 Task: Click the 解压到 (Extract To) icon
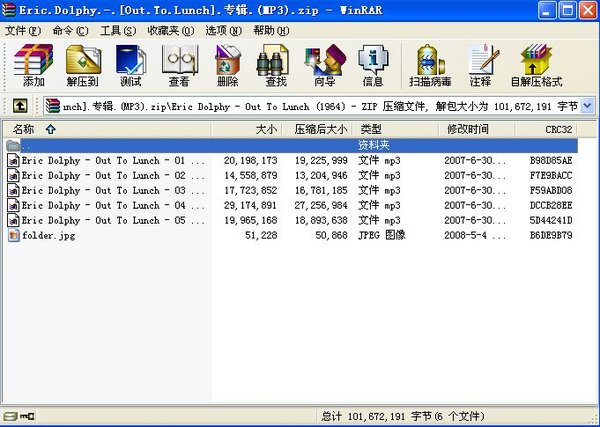83,65
